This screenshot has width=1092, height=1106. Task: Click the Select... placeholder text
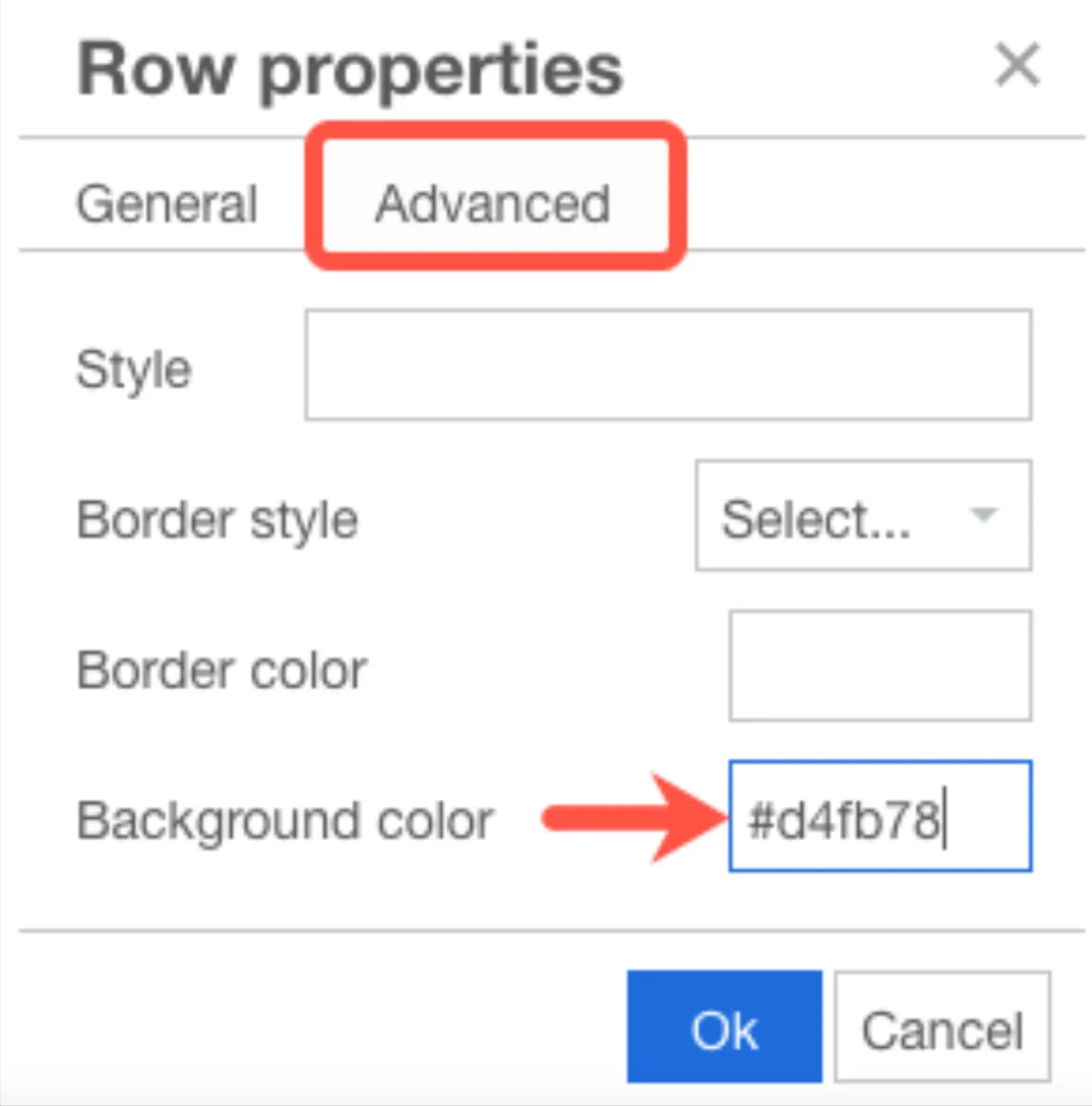coord(816,519)
